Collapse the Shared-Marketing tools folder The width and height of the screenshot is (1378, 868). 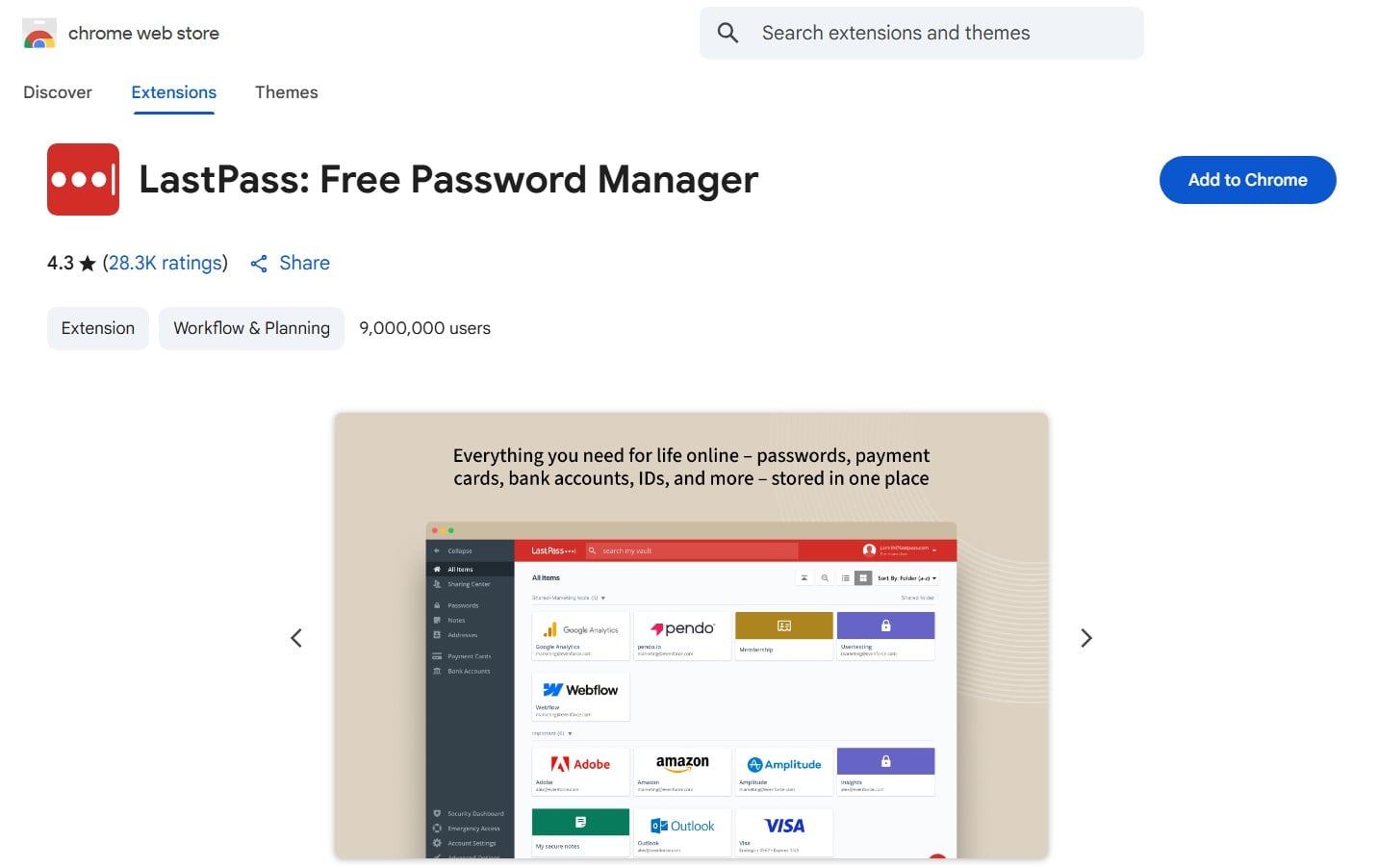pyautogui.click(x=602, y=598)
